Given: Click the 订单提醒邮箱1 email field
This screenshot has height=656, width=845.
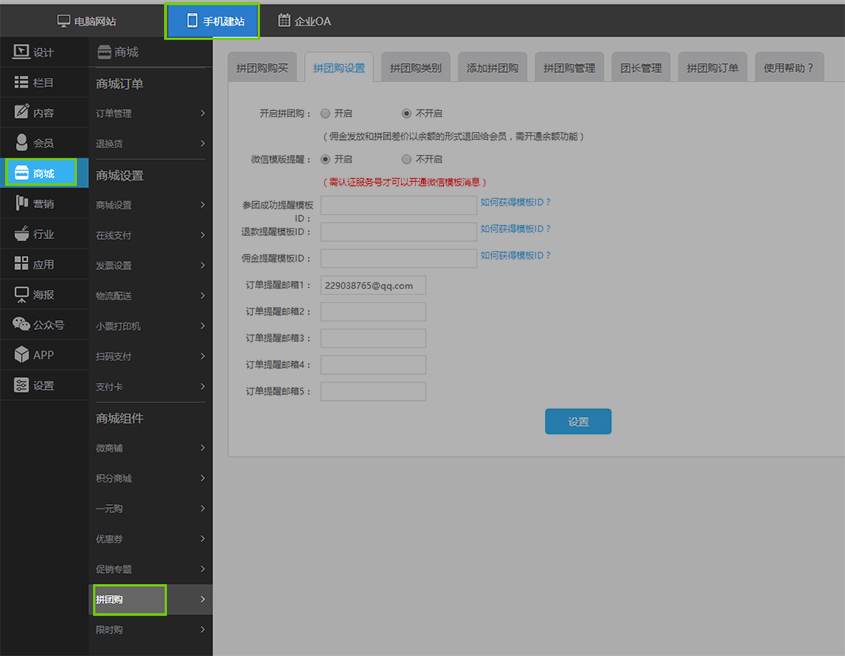Looking at the screenshot, I should [x=373, y=285].
